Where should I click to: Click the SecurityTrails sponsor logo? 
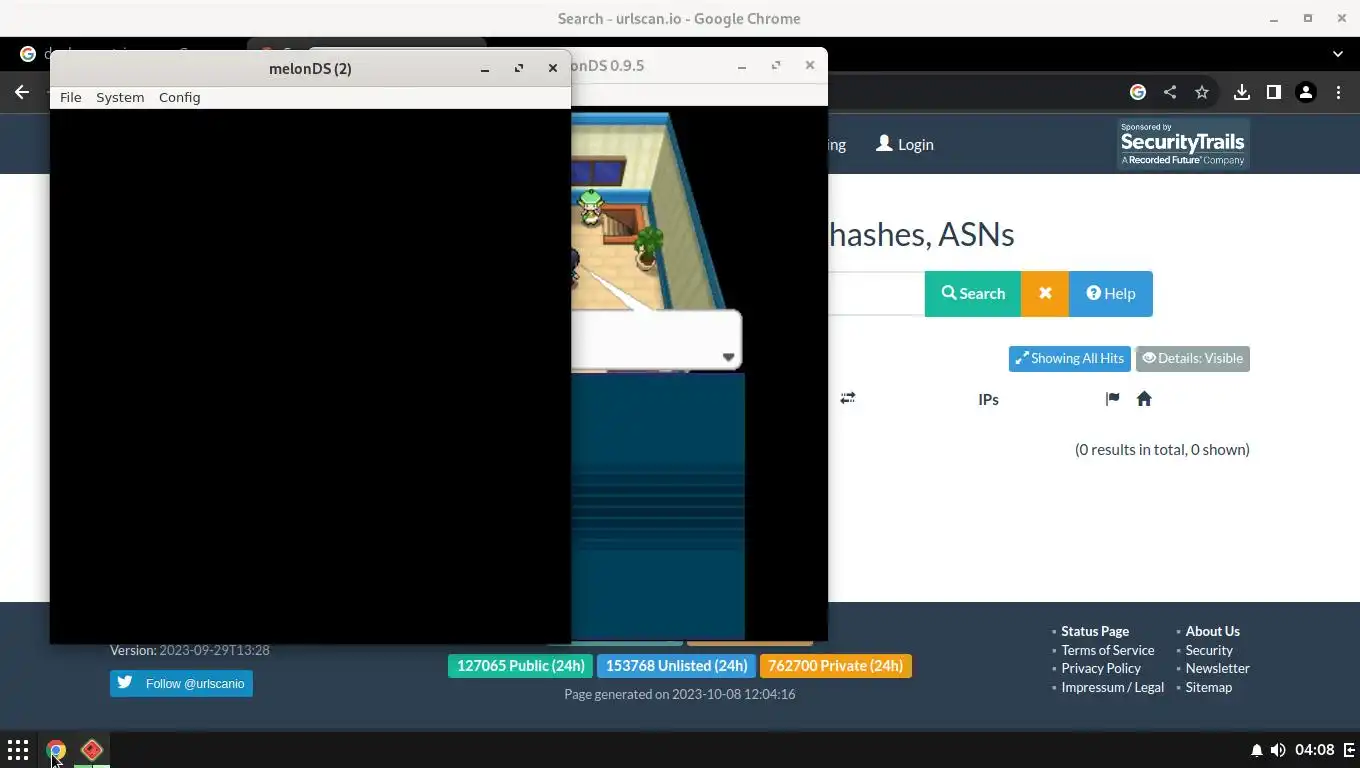[x=1183, y=144]
